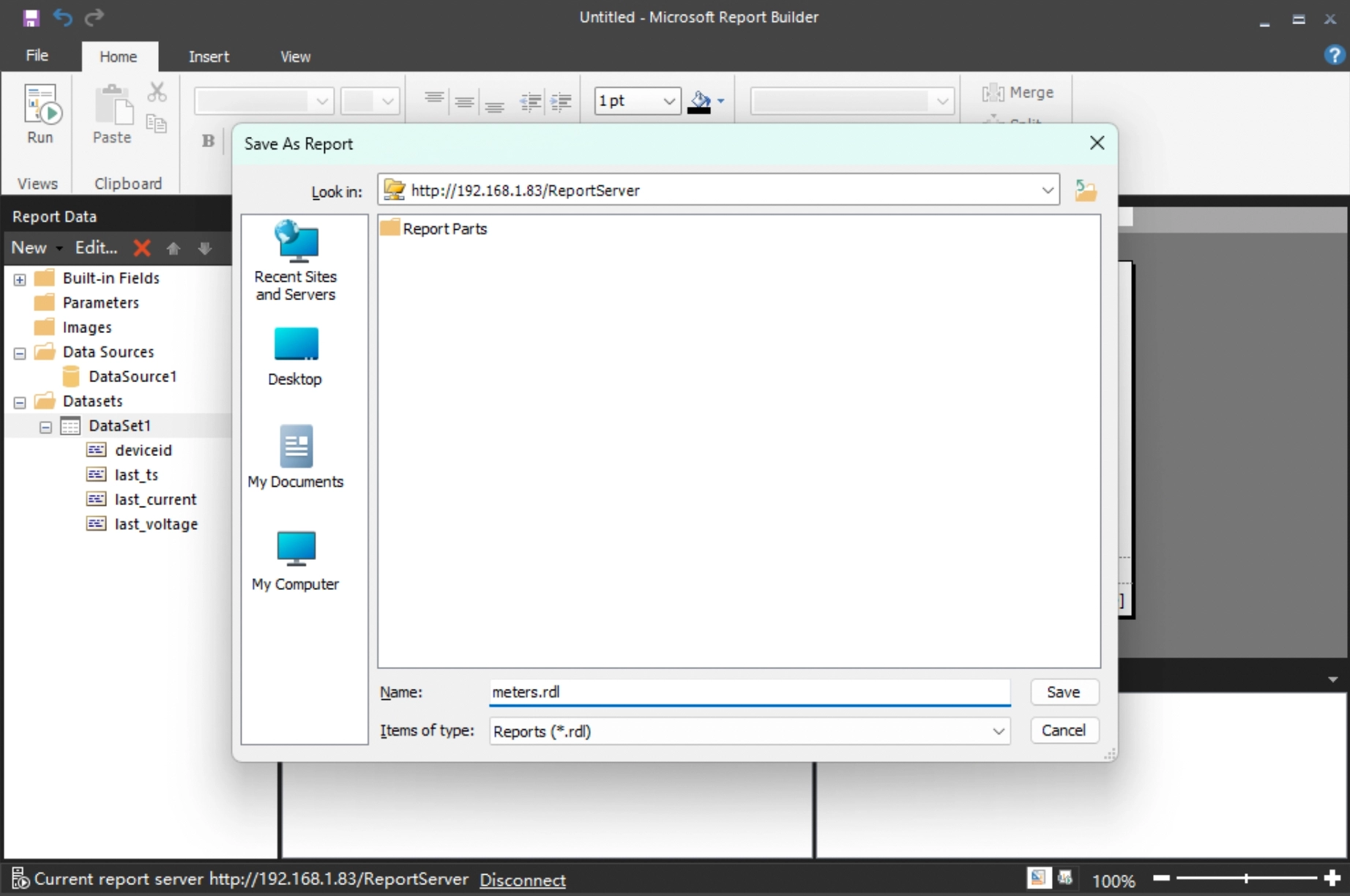Click the Run report icon
Viewport: 1350px width, 896px height.
point(41,113)
